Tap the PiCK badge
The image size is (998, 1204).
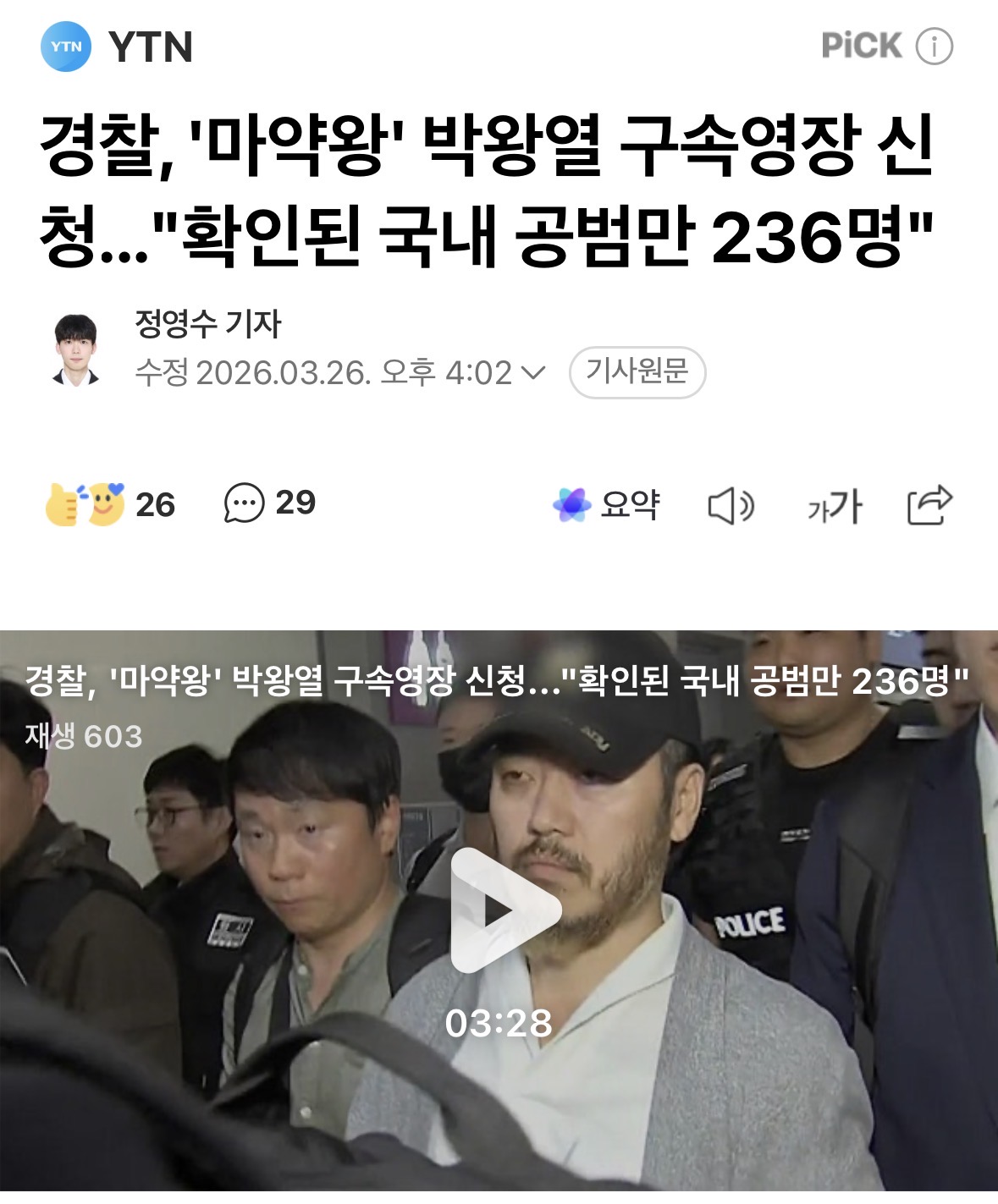pos(862,46)
